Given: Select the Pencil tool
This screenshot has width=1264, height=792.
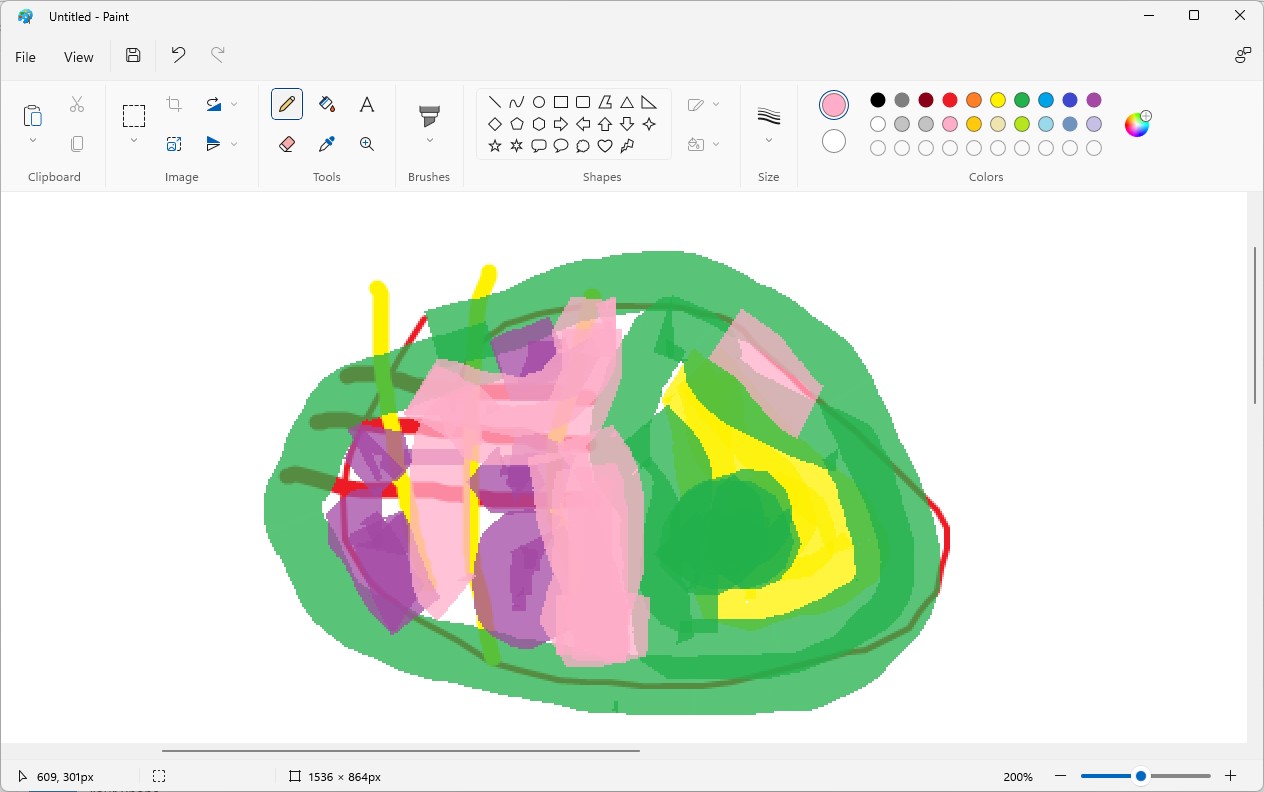Looking at the screenshot, I should click(x=287, y=103).
